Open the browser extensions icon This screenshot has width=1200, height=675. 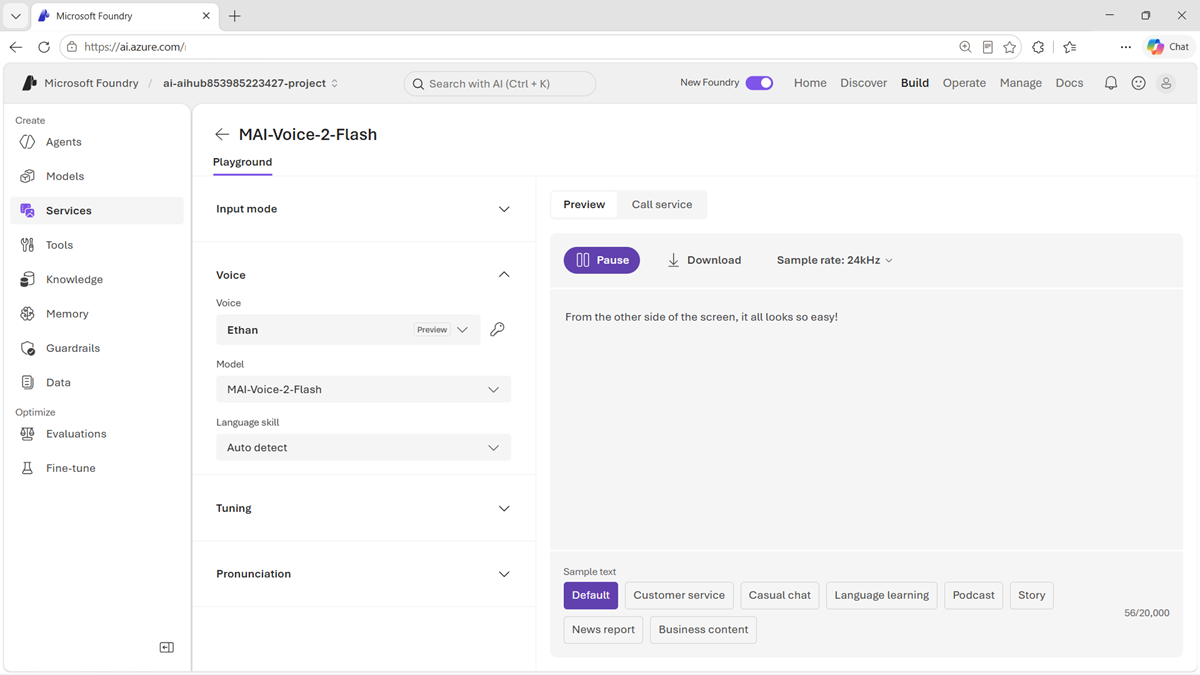[x=1038, y=47]
